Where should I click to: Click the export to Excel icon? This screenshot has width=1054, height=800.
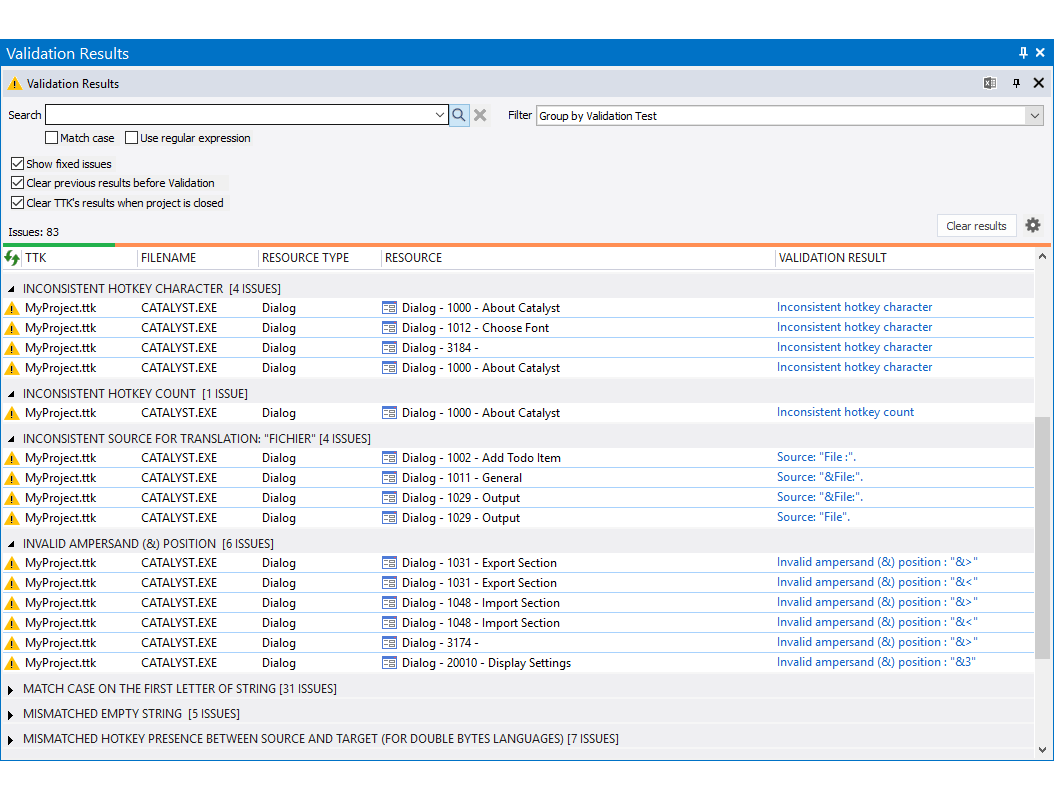[x=990, y=83]
